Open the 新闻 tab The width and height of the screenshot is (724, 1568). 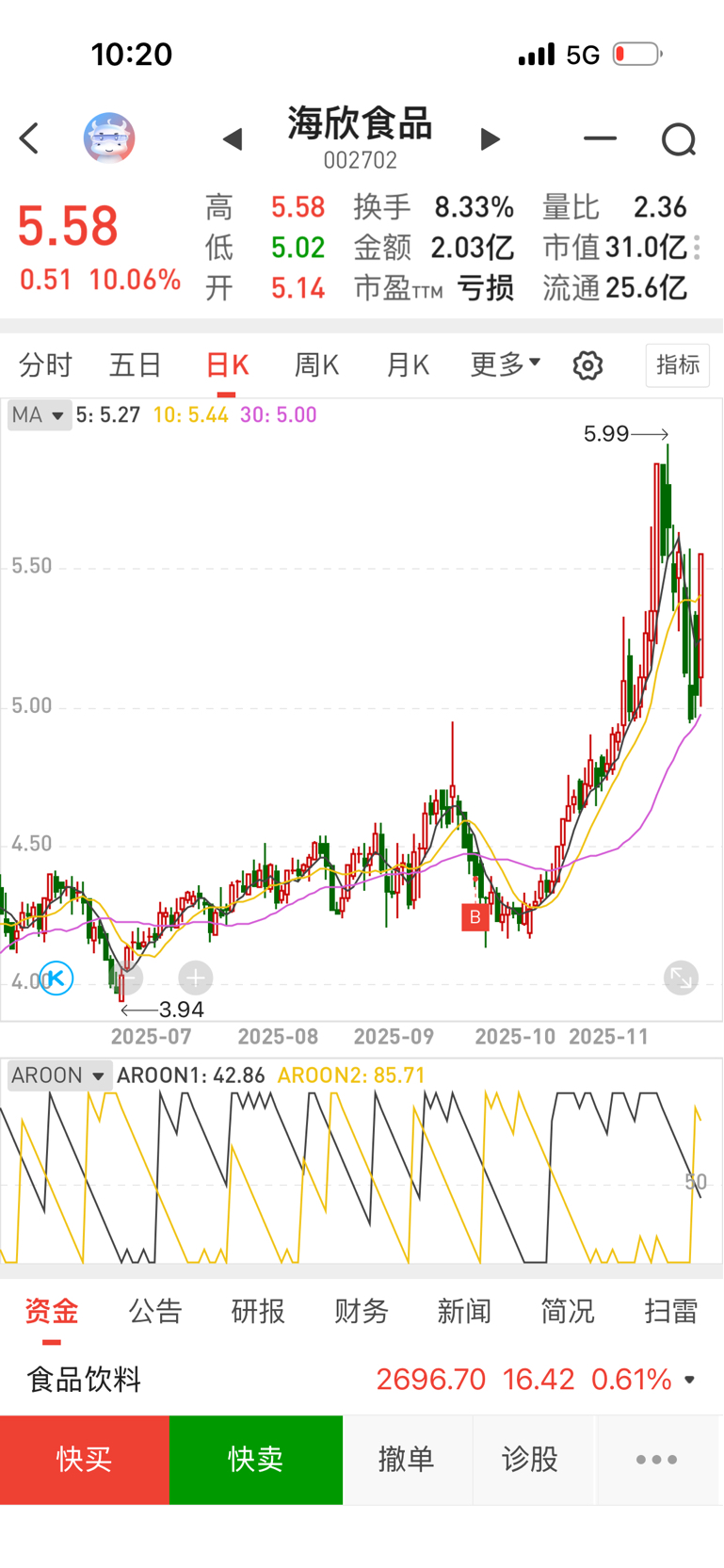464,1311
